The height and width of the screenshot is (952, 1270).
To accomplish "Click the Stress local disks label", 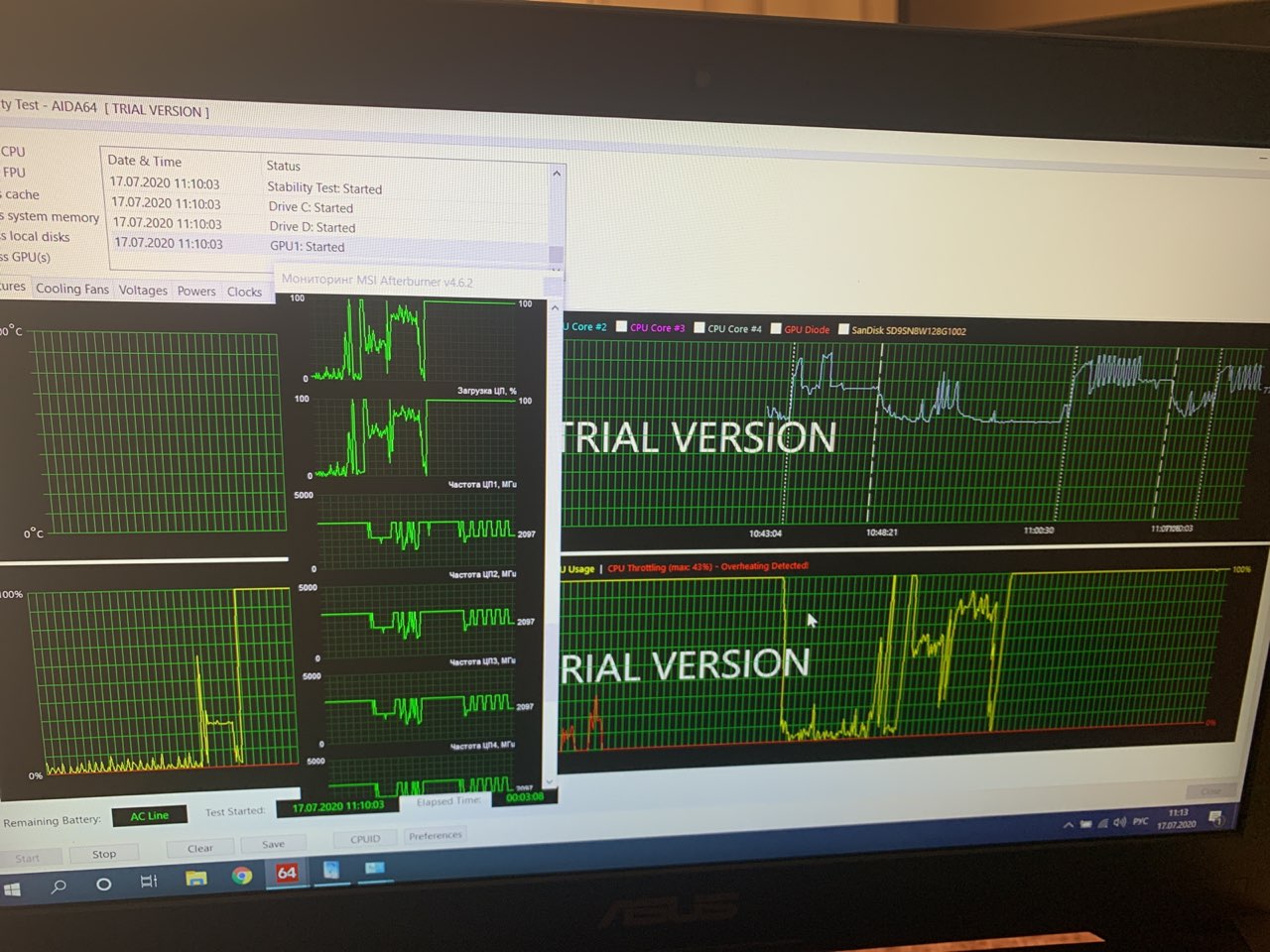I will coord(36,236).
